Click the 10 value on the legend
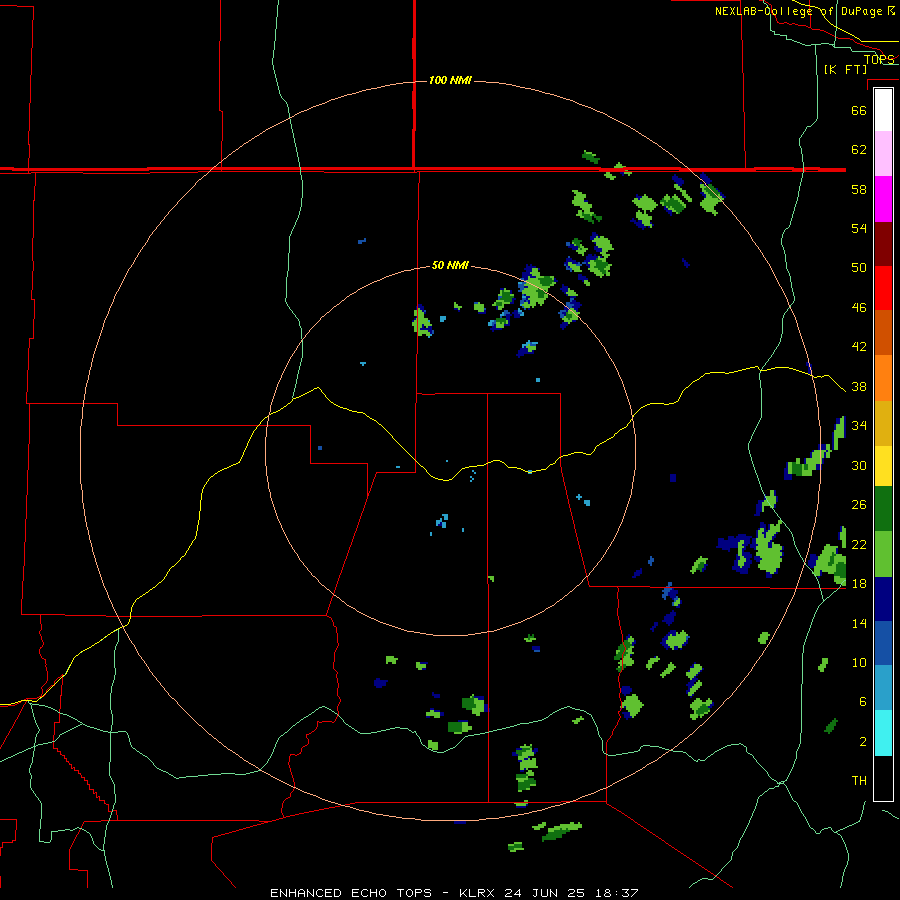Viewport: 900px width, 900px height. click(859, 662)
